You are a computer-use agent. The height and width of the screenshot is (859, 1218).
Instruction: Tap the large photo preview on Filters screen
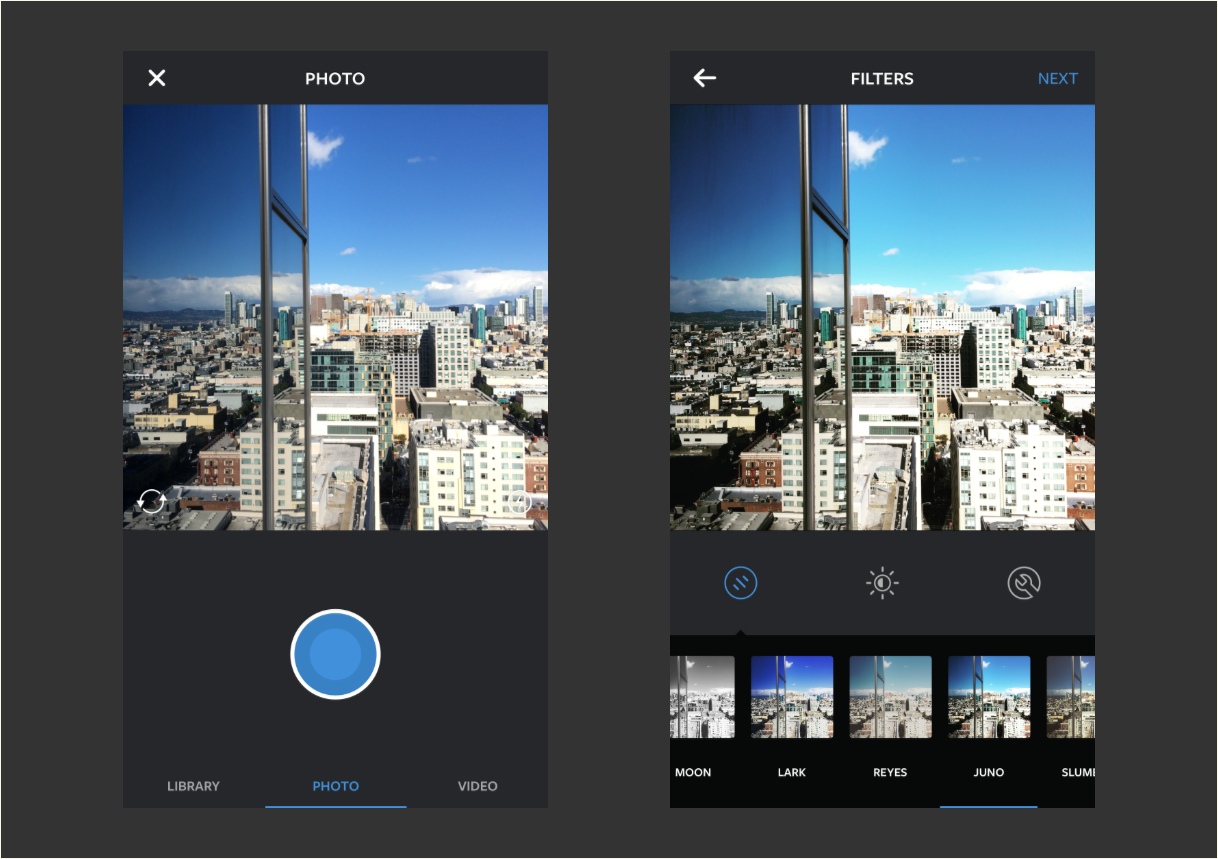click(x=882, y=317)
